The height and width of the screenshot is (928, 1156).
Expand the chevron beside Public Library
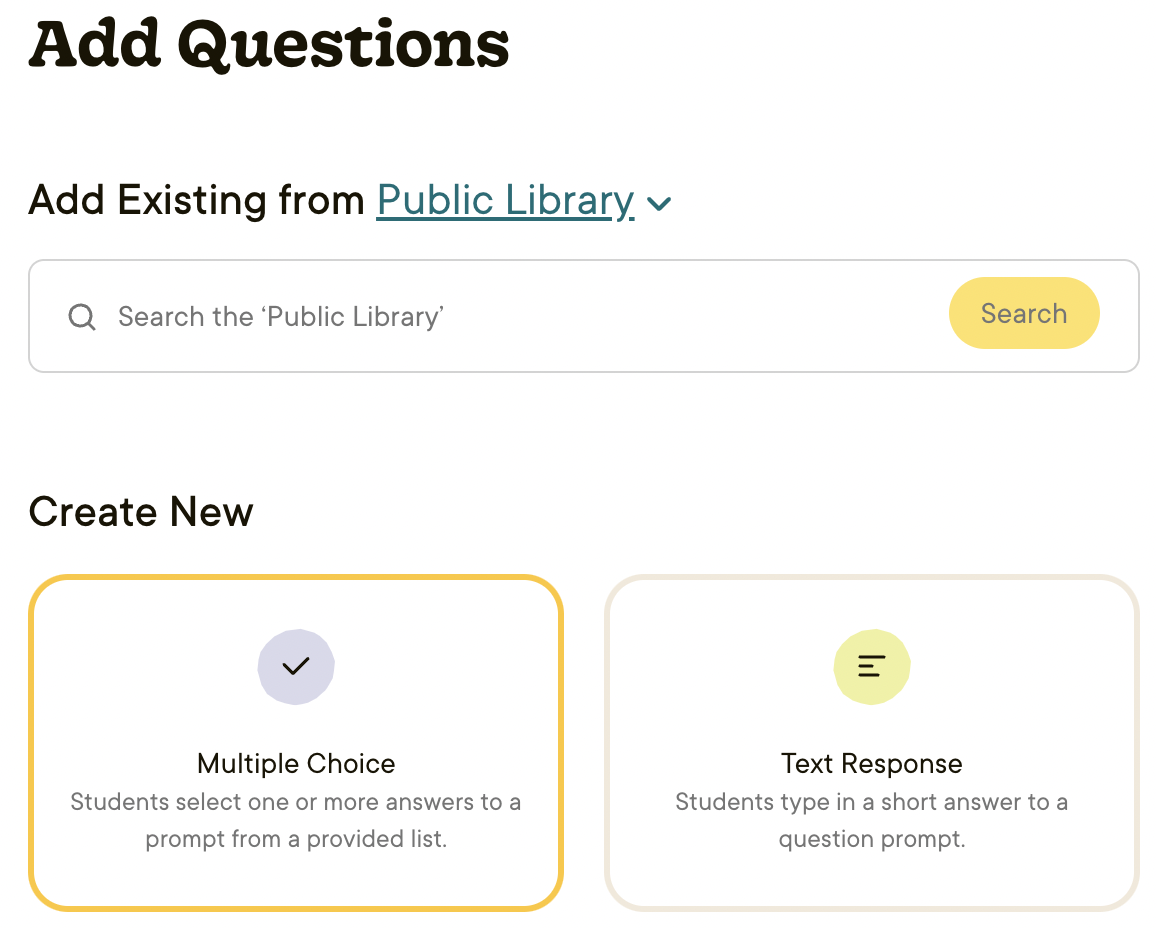(x=659, y=204)
